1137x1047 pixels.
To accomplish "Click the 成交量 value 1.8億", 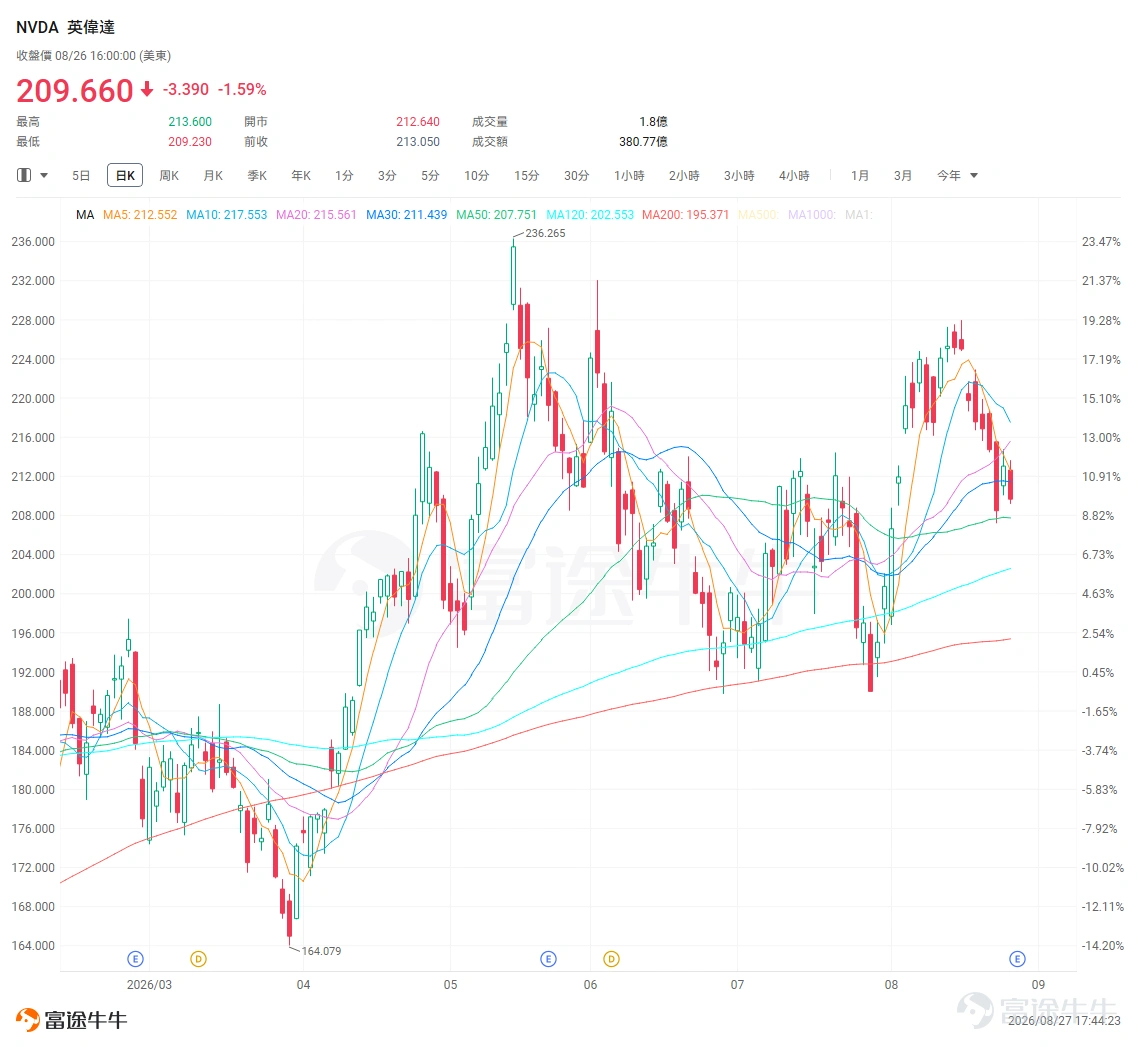I will point(653,122).
